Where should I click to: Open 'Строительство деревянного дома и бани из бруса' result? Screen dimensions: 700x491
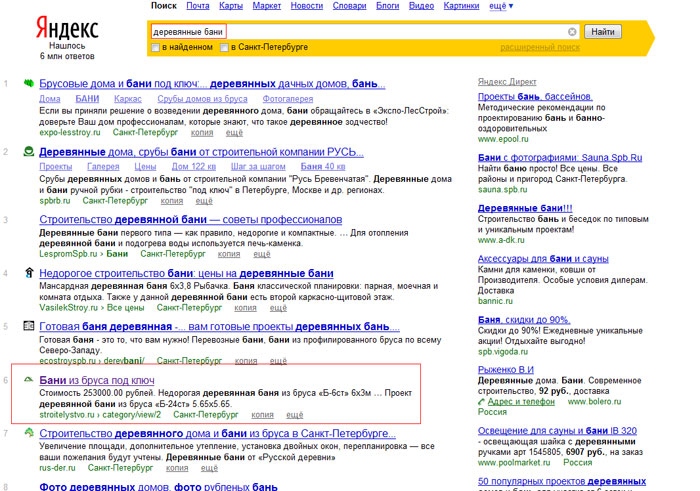click(x=217, y=433)
